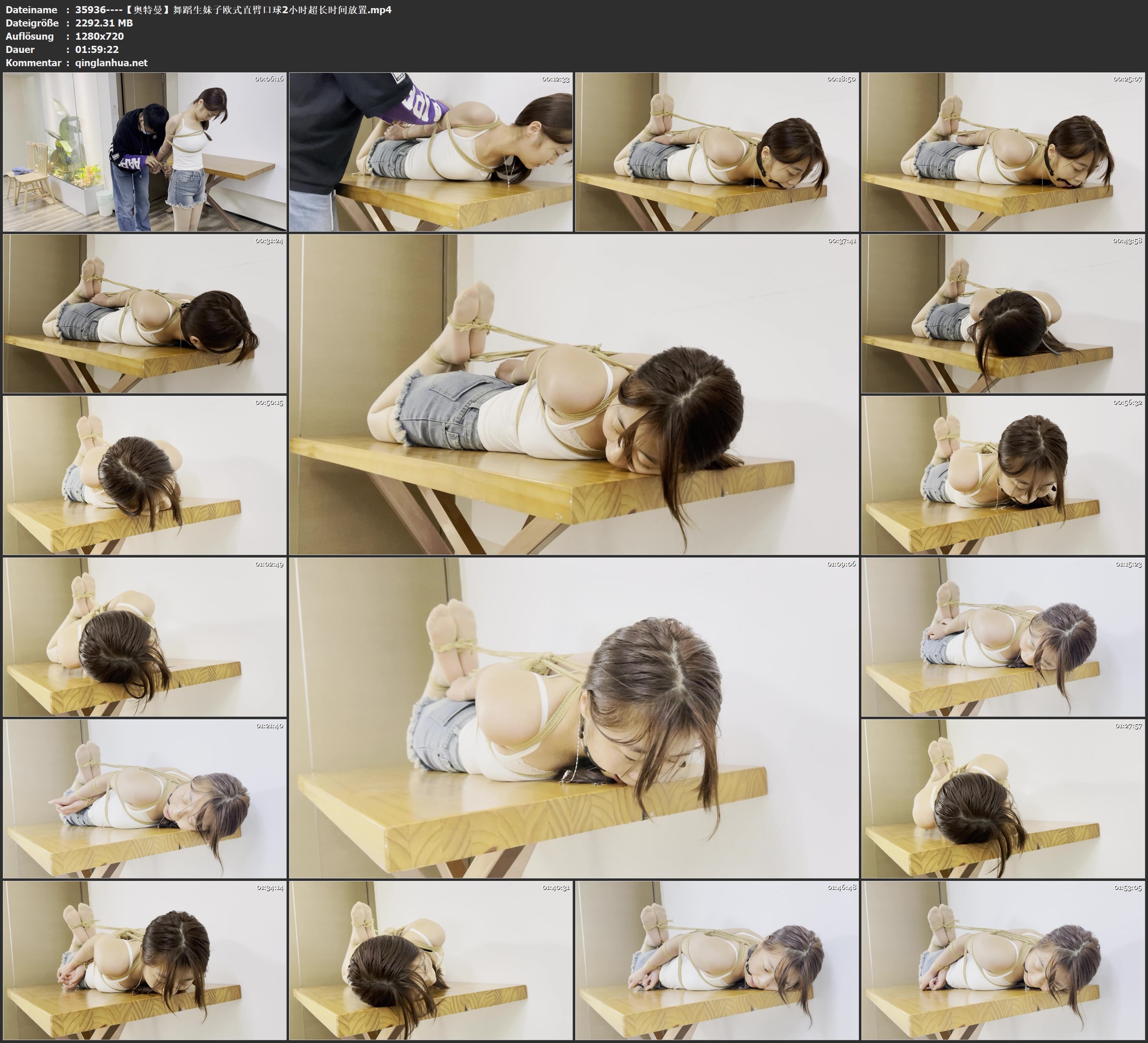
Task: Select the last frame at 01:53:05
Action: [1003, 960]
